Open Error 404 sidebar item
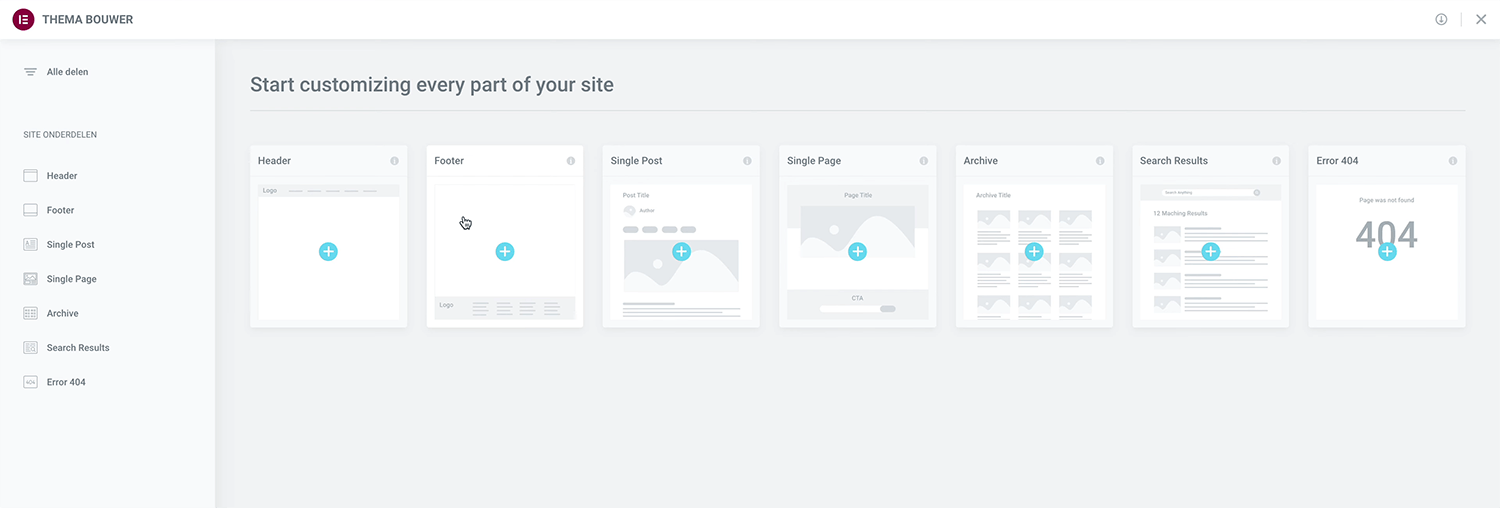Screen dimensions: 1500x508 click(x=66, y=382)
